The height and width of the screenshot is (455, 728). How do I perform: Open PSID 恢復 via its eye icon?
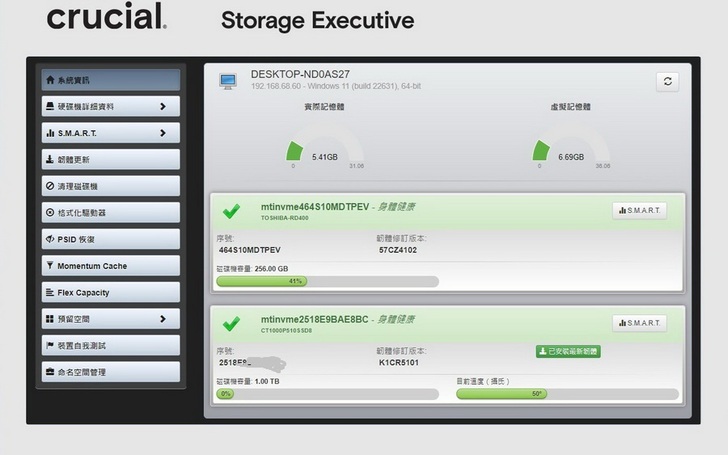click(50, 240)
